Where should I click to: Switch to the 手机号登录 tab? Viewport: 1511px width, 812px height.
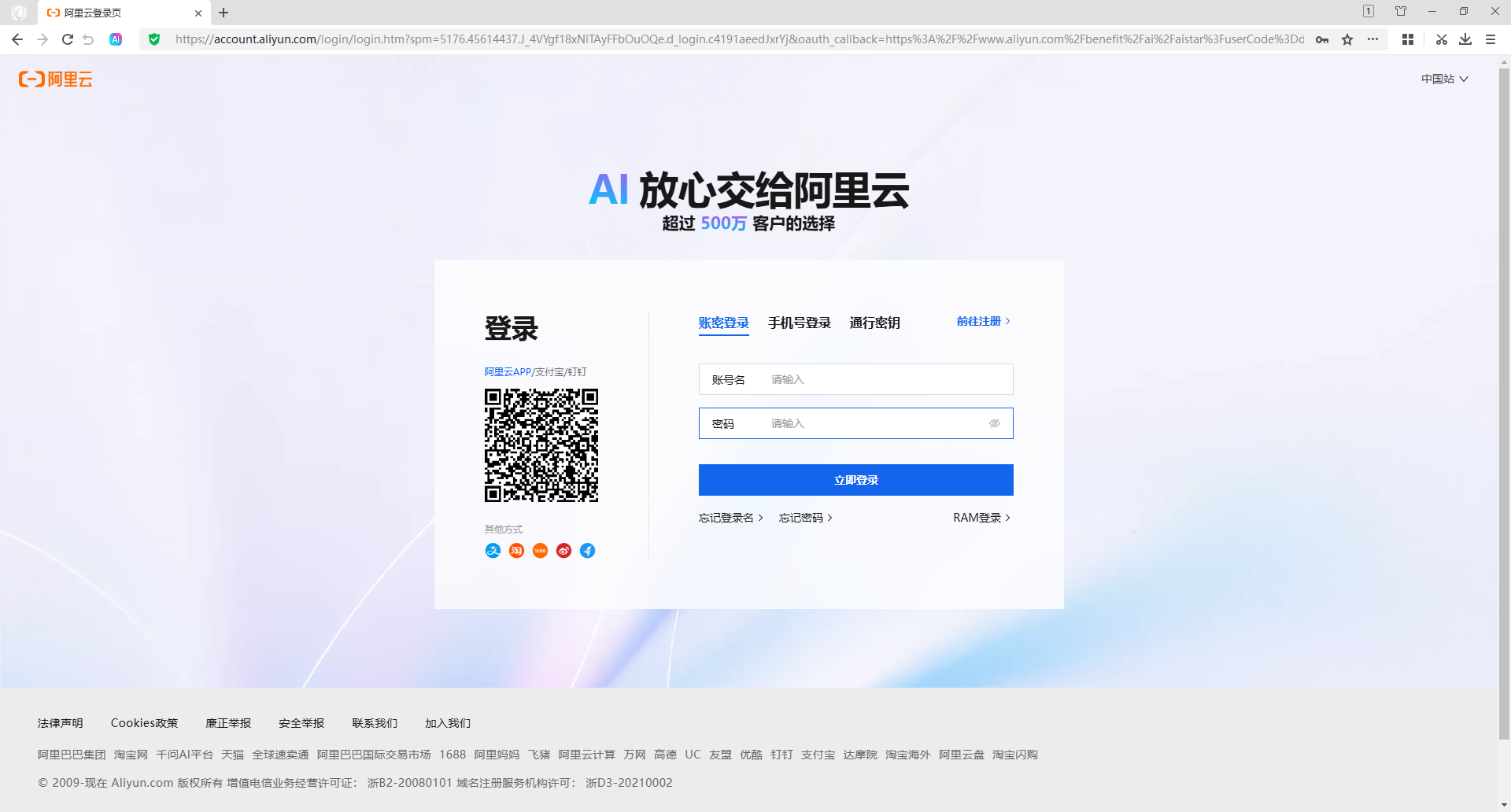pos(800,323)
